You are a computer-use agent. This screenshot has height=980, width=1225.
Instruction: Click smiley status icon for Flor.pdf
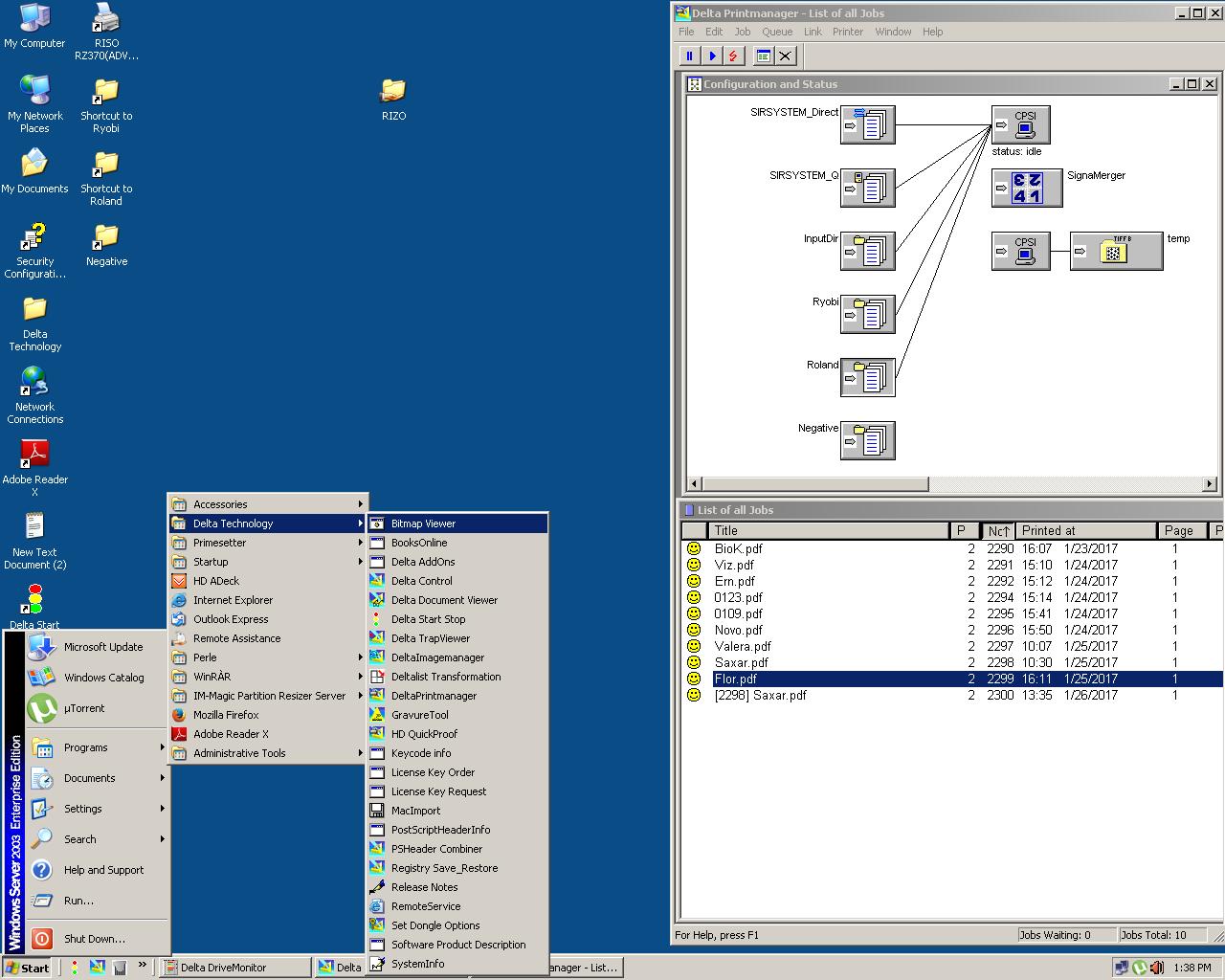[x=694, y=679]
